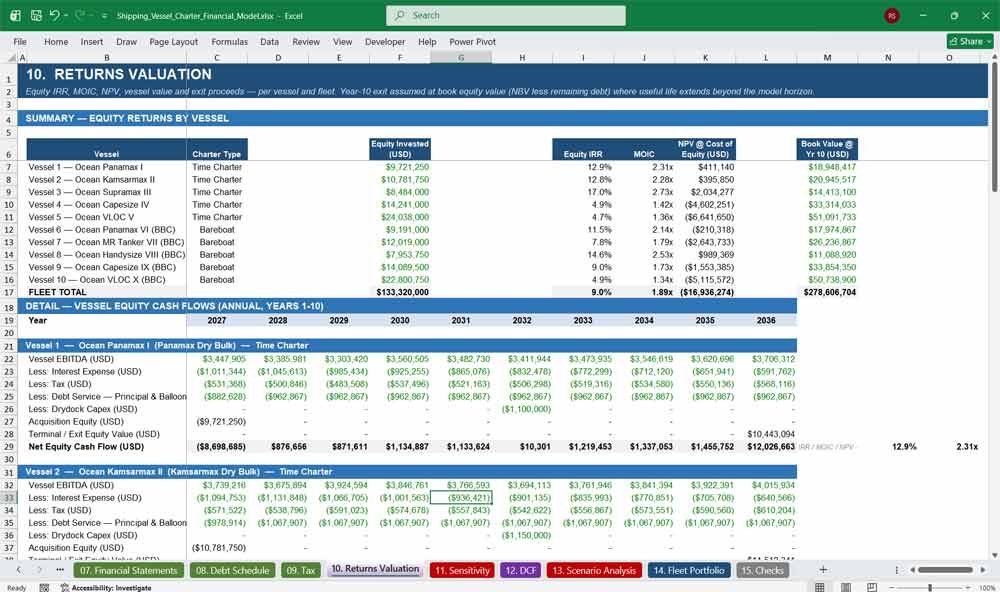Click the tab bar splitter dots

[x=897, y=570]
